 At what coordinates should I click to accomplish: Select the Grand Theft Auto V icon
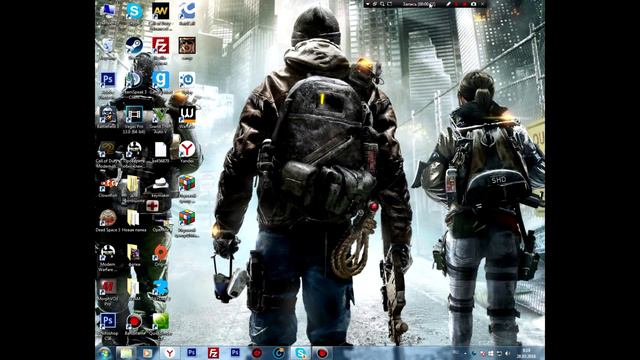[160, 114]
